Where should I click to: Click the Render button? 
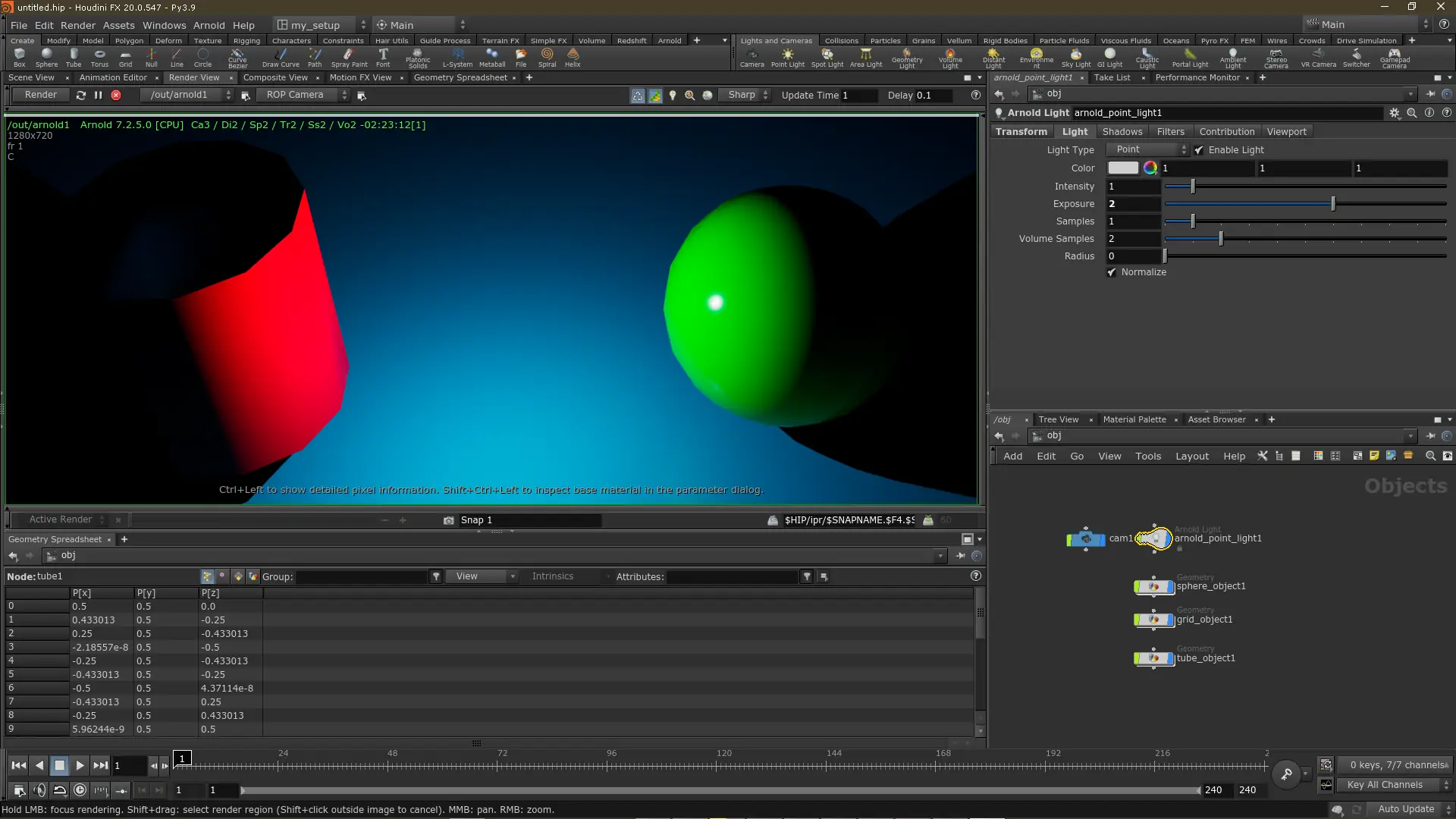41,96
